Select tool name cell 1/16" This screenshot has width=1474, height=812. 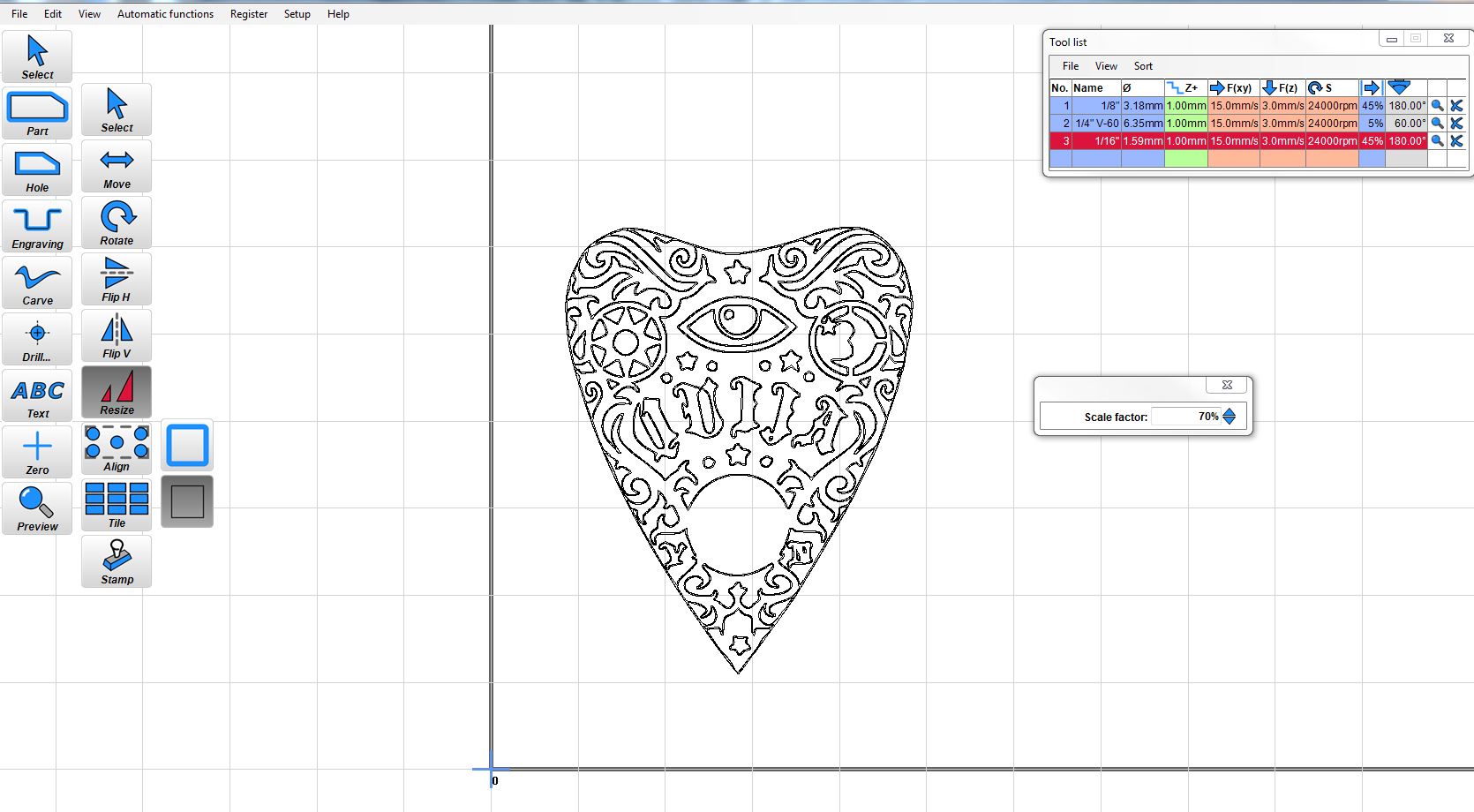pos(1095,141)
